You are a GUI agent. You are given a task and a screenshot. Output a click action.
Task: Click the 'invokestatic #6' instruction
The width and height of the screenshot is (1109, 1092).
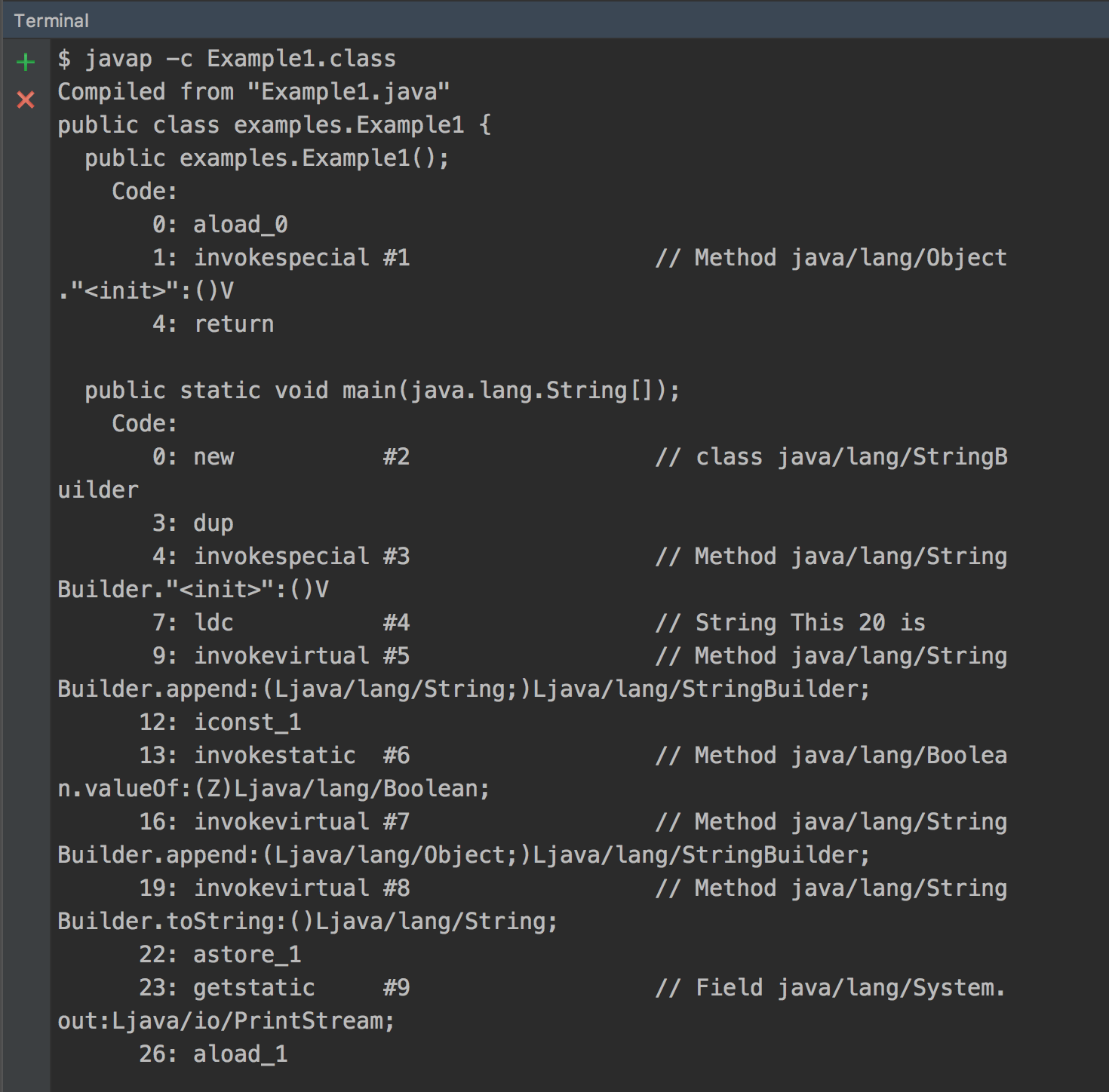(x=301, y=756)
